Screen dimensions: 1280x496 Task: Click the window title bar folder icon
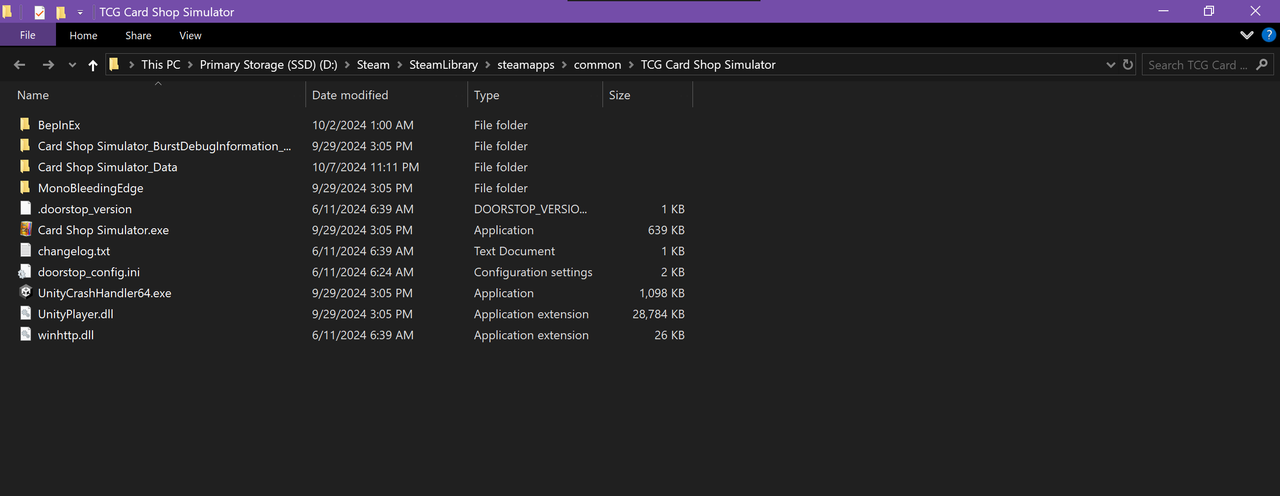pos(7,12)
